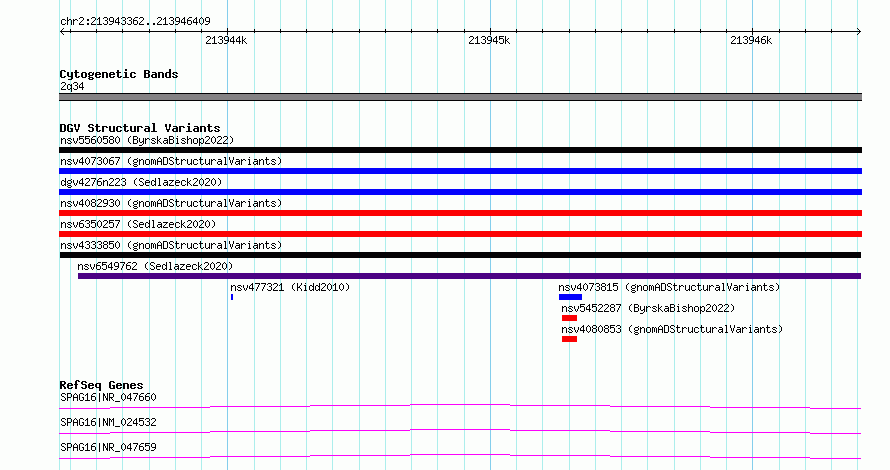Click the magenta line for SPAG16|NM_024532
Image resolution: width=890 pixels, height=470 pixels.
point(460,431)
